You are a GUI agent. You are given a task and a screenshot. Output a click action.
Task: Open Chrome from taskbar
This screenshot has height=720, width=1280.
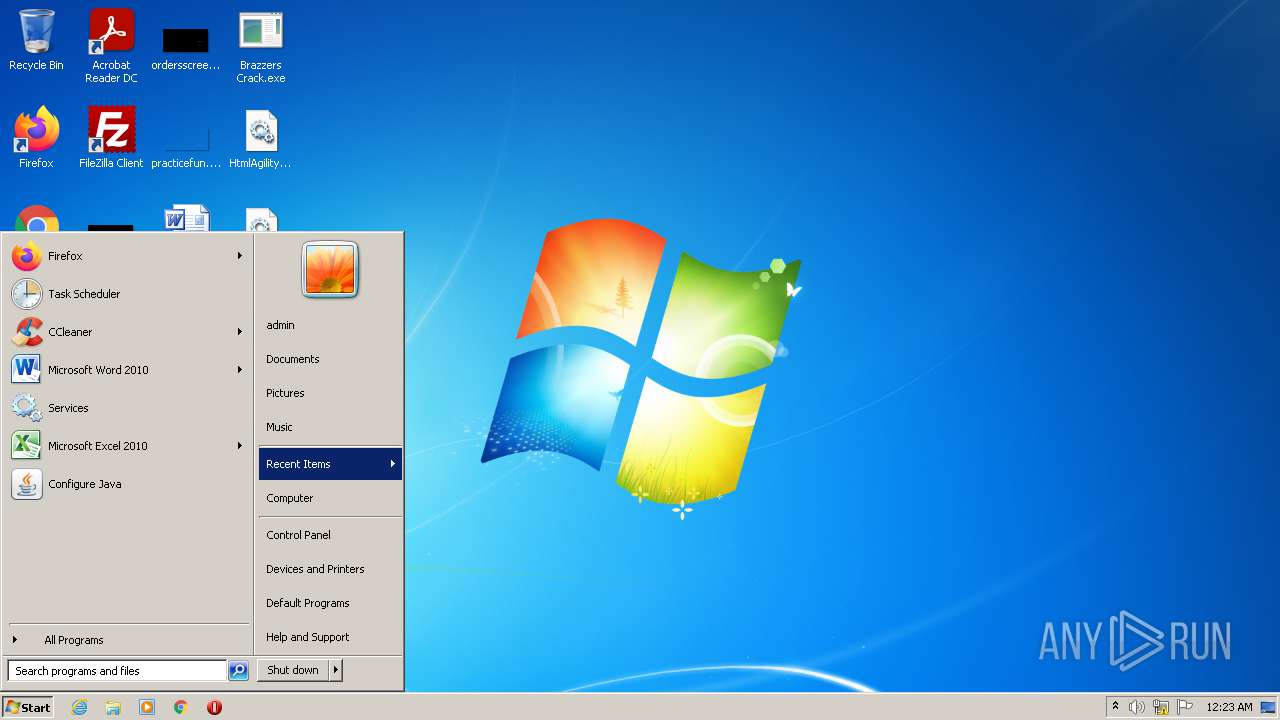click(x=181, y=707)
